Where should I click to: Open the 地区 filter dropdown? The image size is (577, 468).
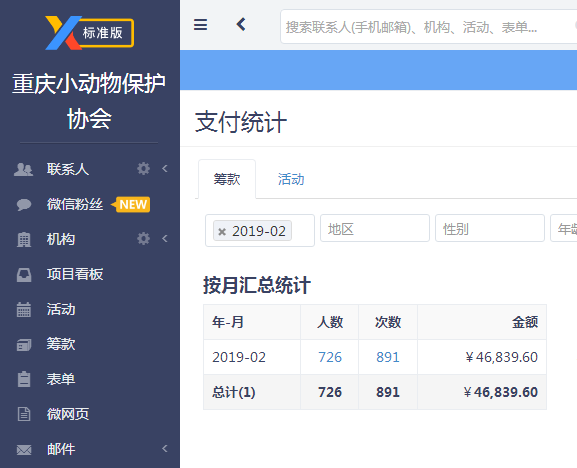click(x=375, y=228)
